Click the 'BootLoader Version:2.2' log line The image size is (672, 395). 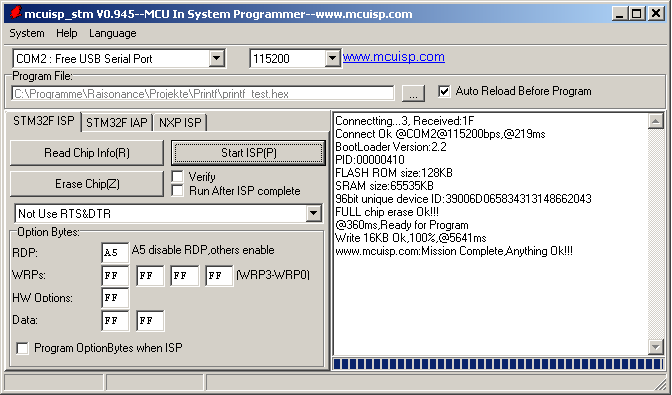(x=390, y=147)
